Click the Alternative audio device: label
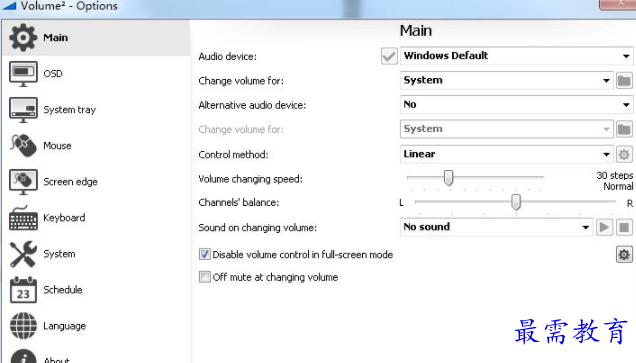636x363 pixels. [252, 105]
